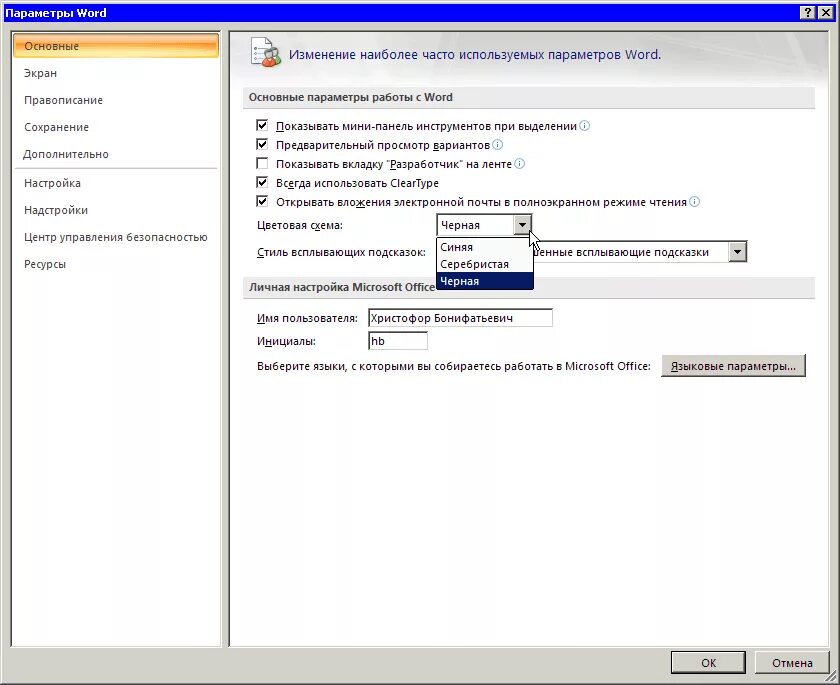Click info icon beside Предварительный просмотр вариантов
The image size is (840, 685).
pyautogui.click(x=497, y=145)
